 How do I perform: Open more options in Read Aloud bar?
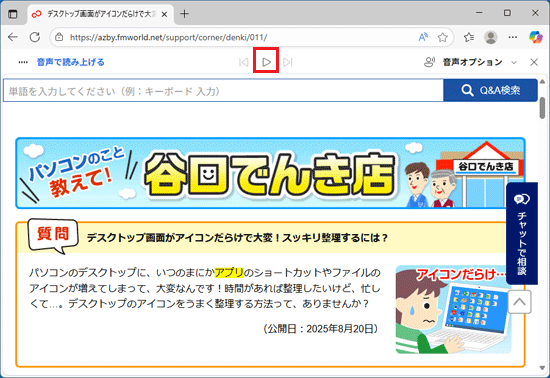23,62
